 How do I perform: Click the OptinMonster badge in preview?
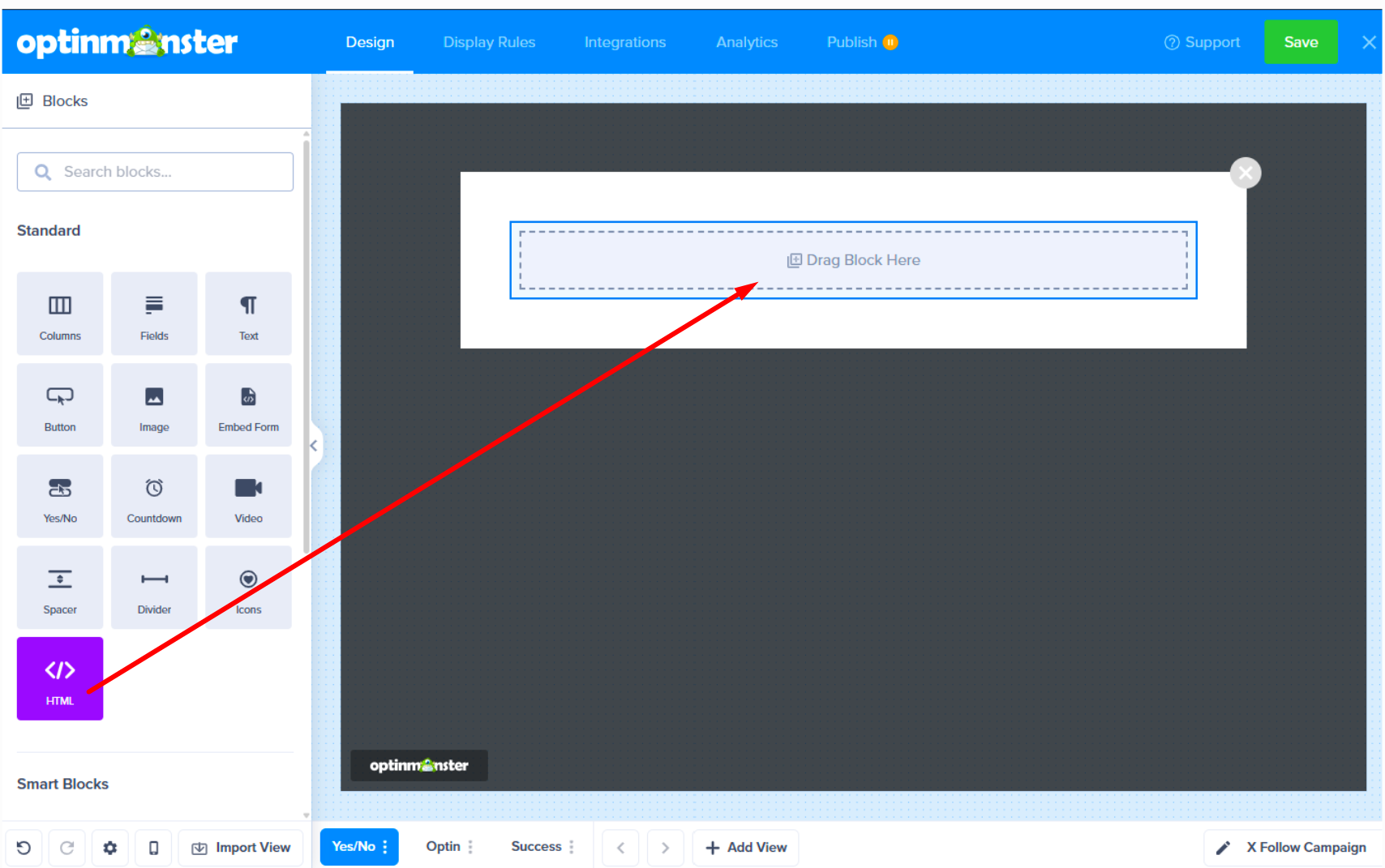pyautogui.click(x=419, y=765)
